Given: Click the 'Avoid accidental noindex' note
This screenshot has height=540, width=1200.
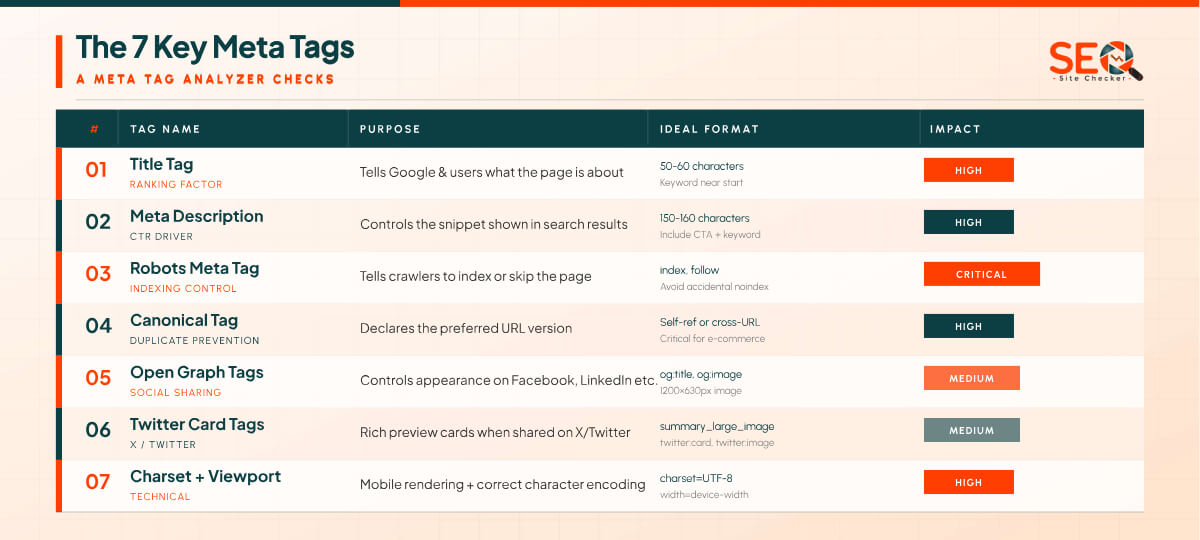Looking at the screenshot, I should pyautogui.click(x=714, y=287).
